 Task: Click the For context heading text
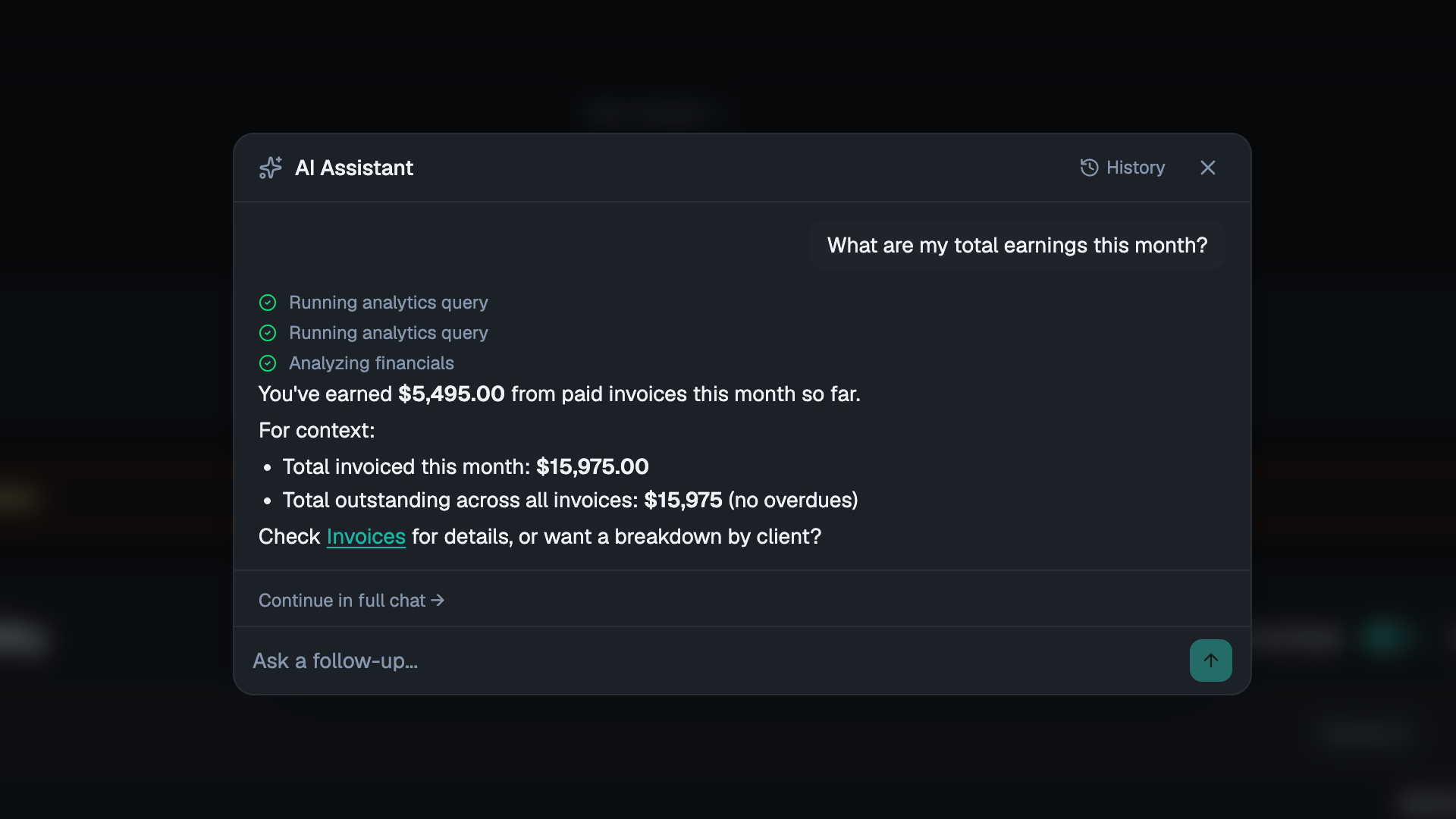point(317,431)
